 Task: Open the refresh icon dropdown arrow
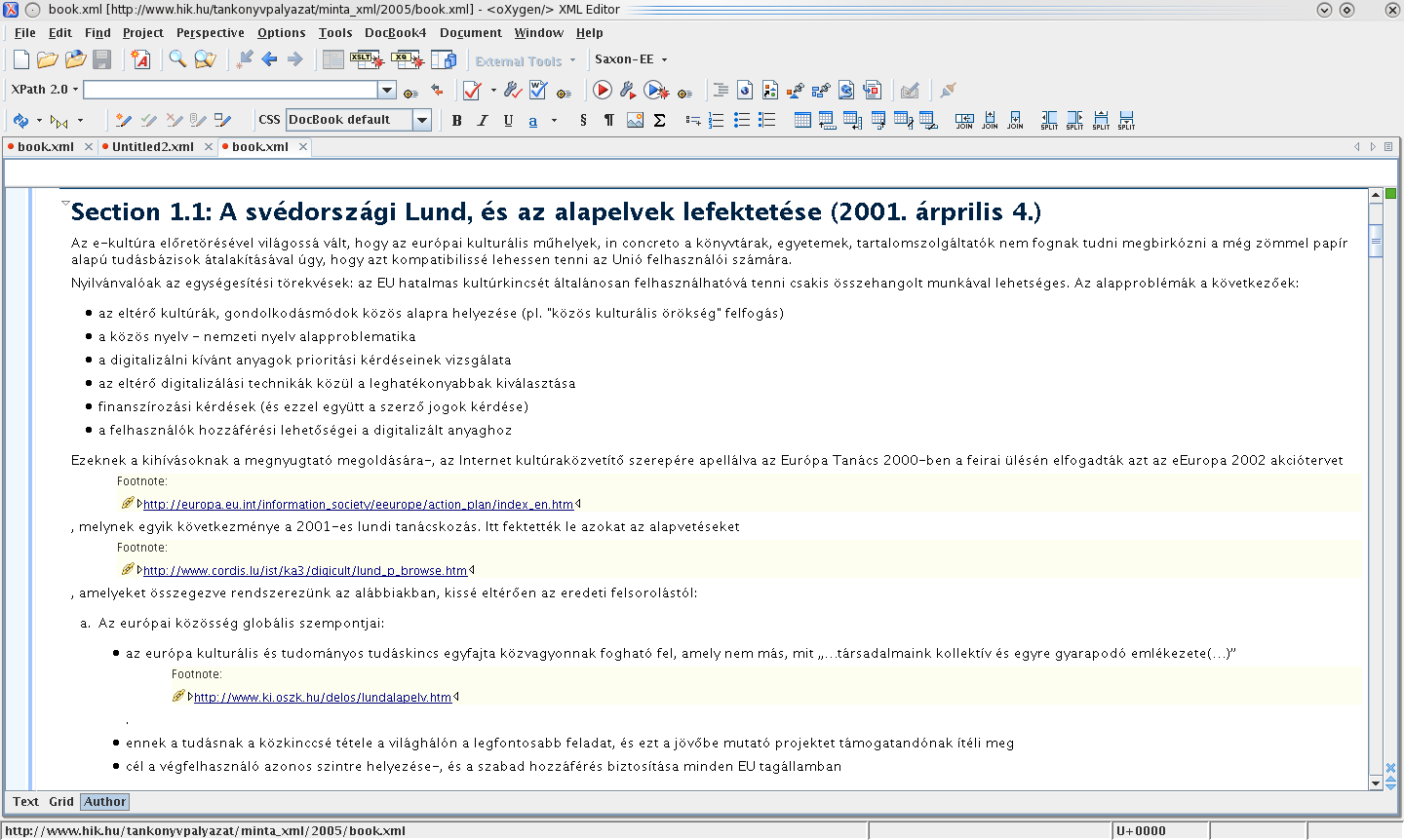[x=39, y=121]
